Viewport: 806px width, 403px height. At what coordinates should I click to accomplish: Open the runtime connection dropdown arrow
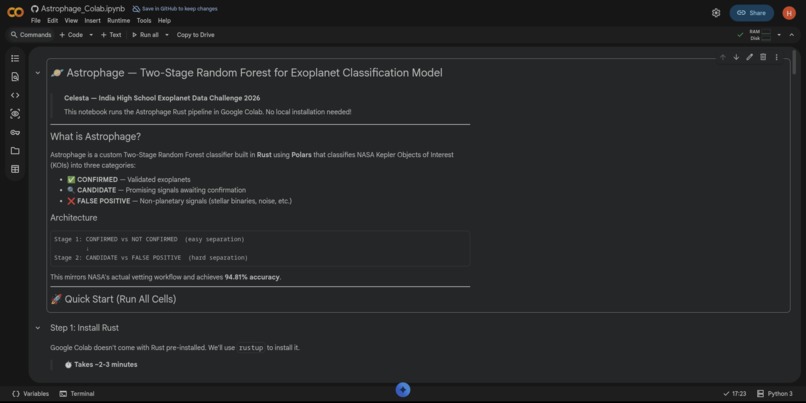coord(779,35)
